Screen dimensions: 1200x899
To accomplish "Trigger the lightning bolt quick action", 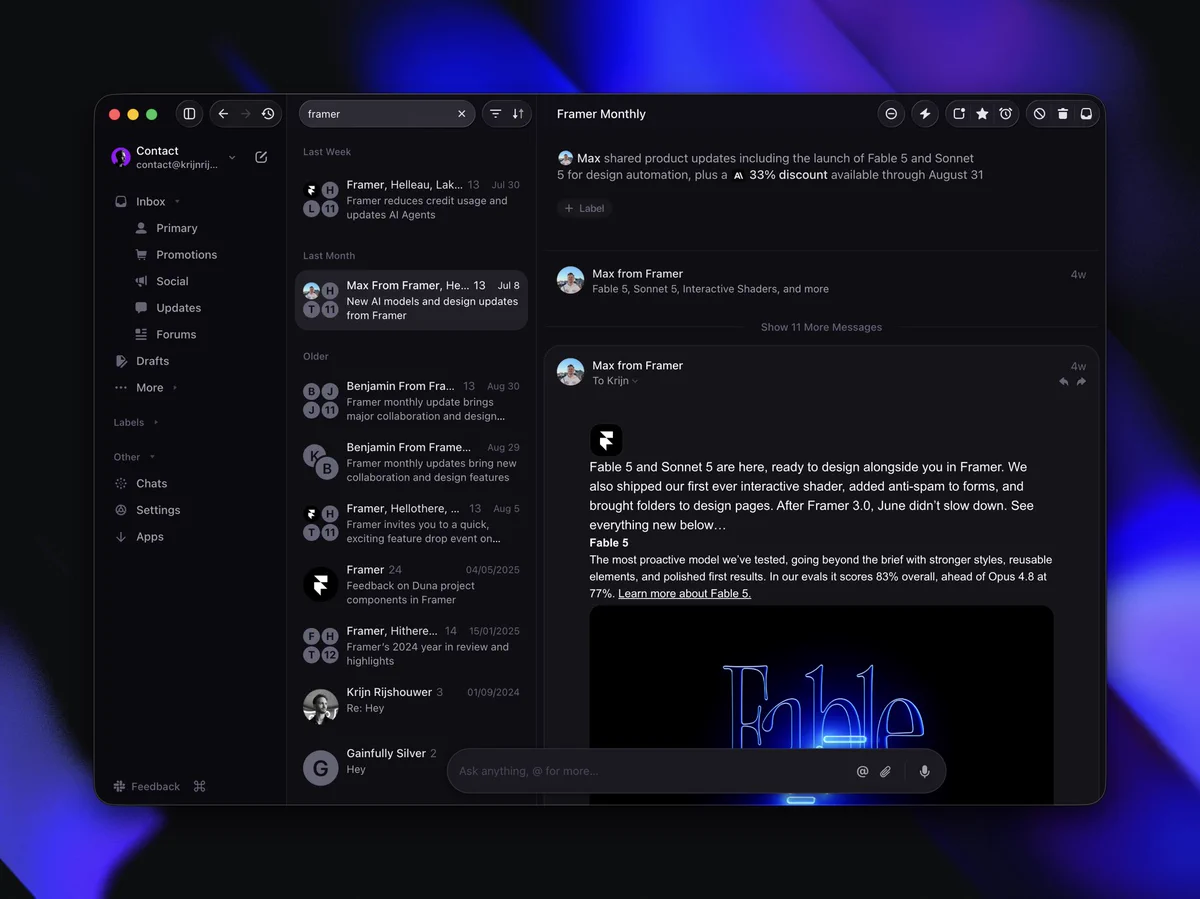I will 925,114.
